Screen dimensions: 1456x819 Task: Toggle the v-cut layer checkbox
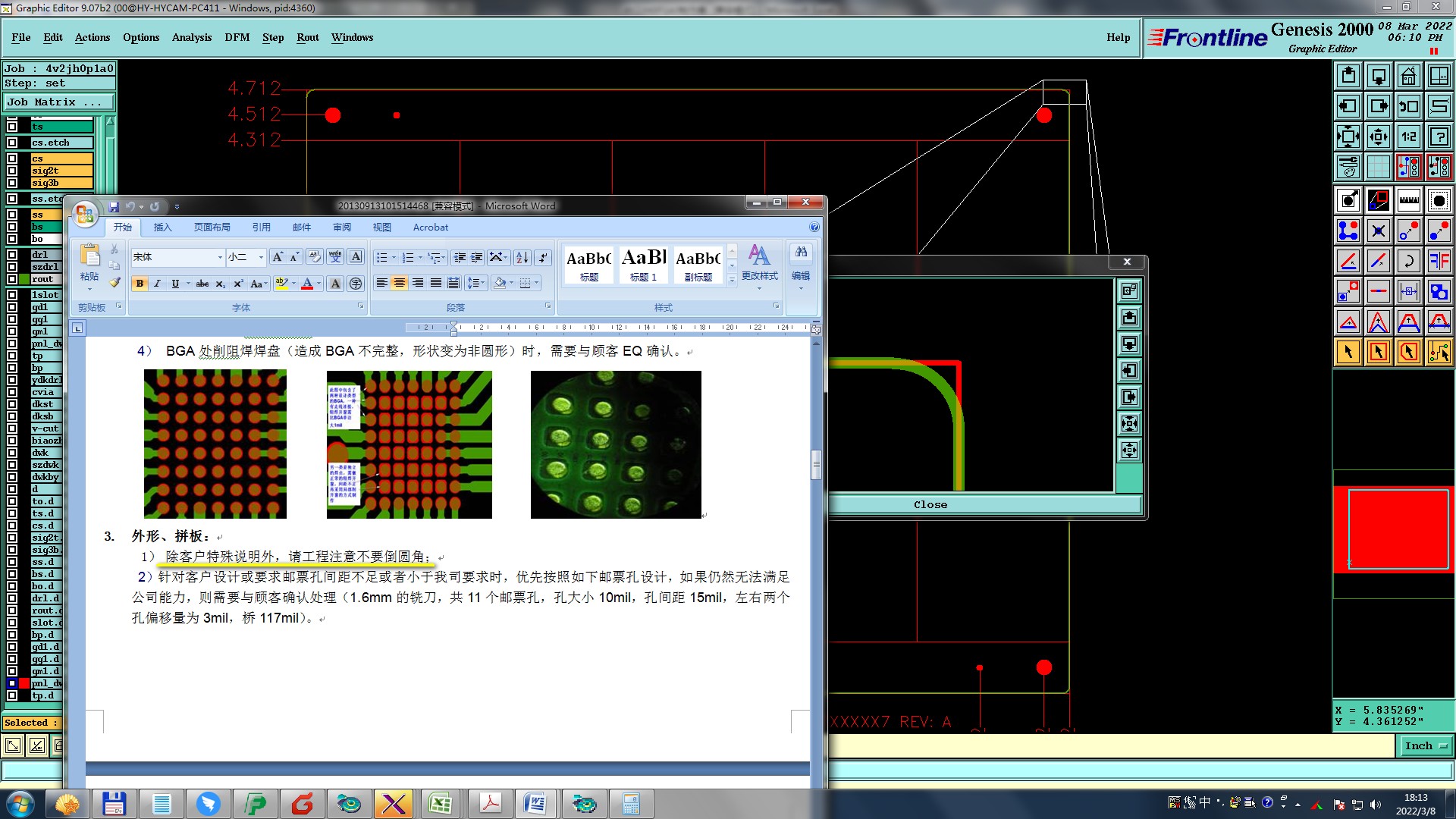click(12, 428)
